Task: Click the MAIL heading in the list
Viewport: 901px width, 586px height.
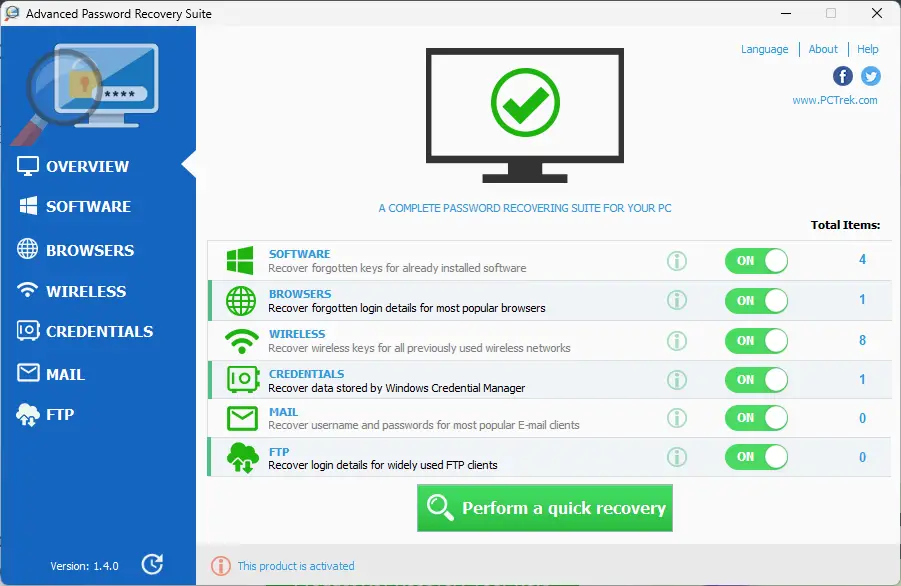Action: (x=283, y=412)
